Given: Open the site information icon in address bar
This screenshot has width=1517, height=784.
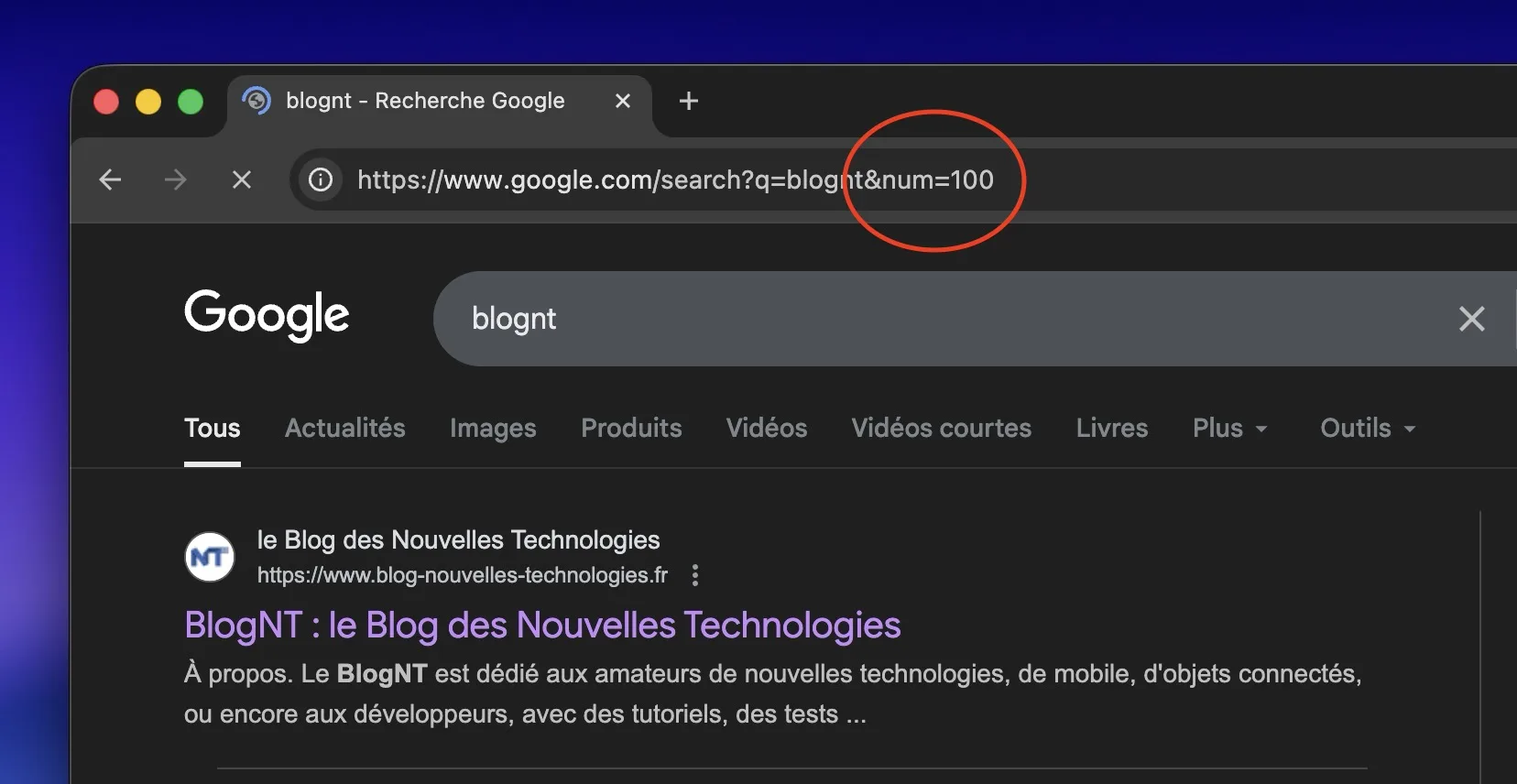Looking at the screenshot, I should point(321,180).
